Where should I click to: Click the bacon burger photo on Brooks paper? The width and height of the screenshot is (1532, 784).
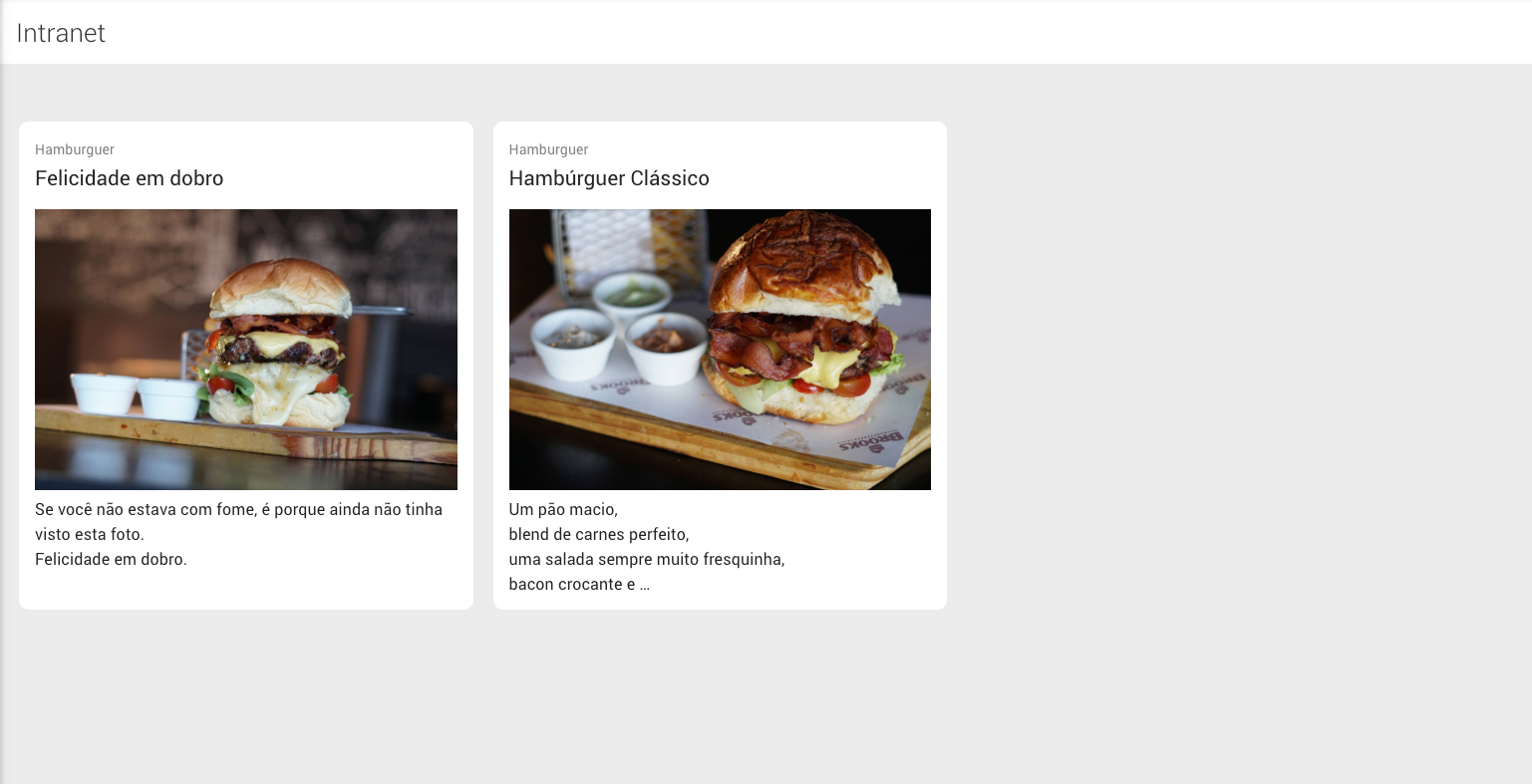720,350
